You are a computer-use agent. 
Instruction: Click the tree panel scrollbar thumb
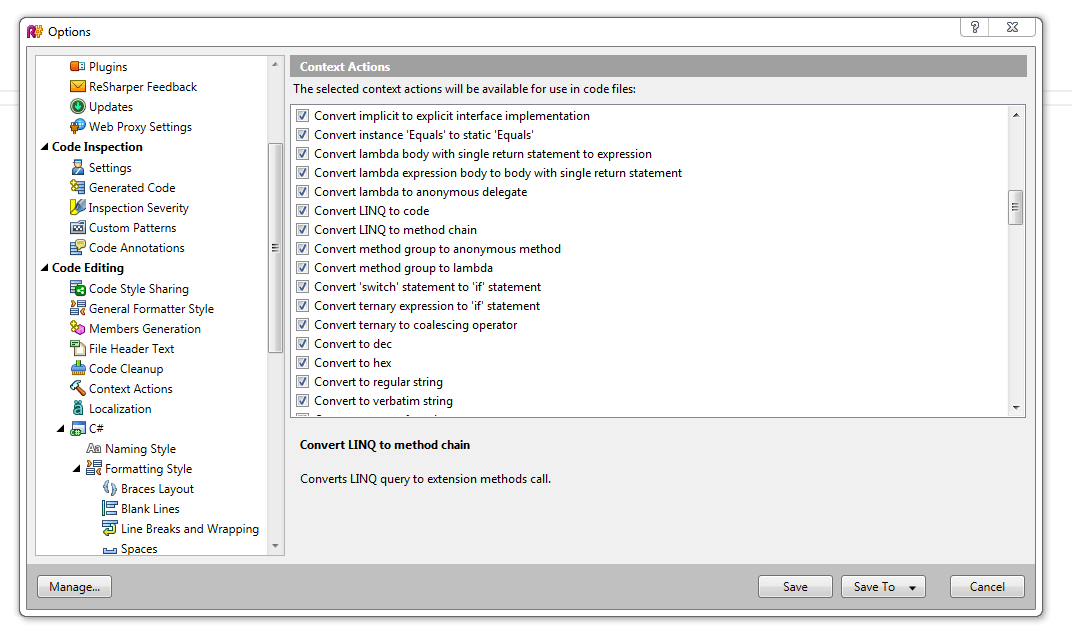tap(275, 247)
